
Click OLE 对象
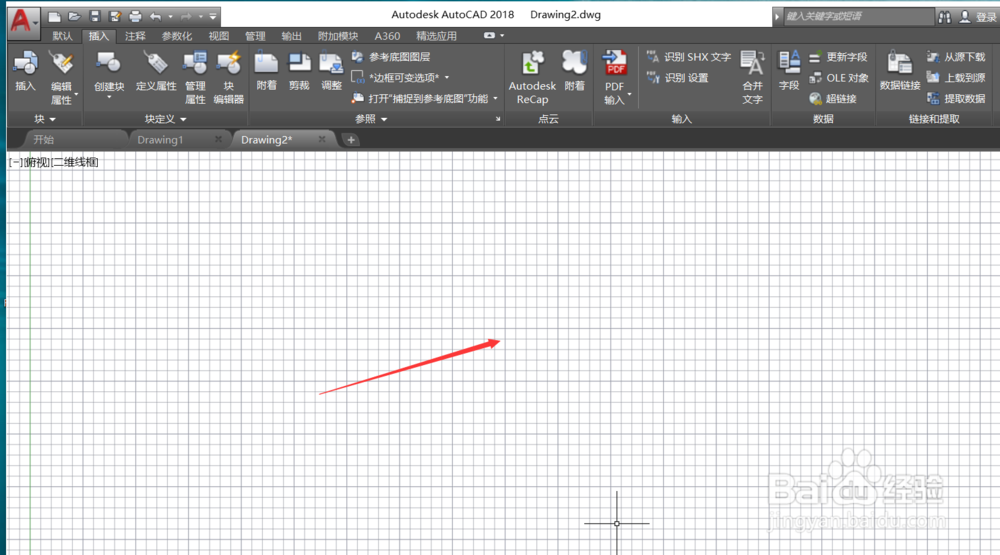838,78
